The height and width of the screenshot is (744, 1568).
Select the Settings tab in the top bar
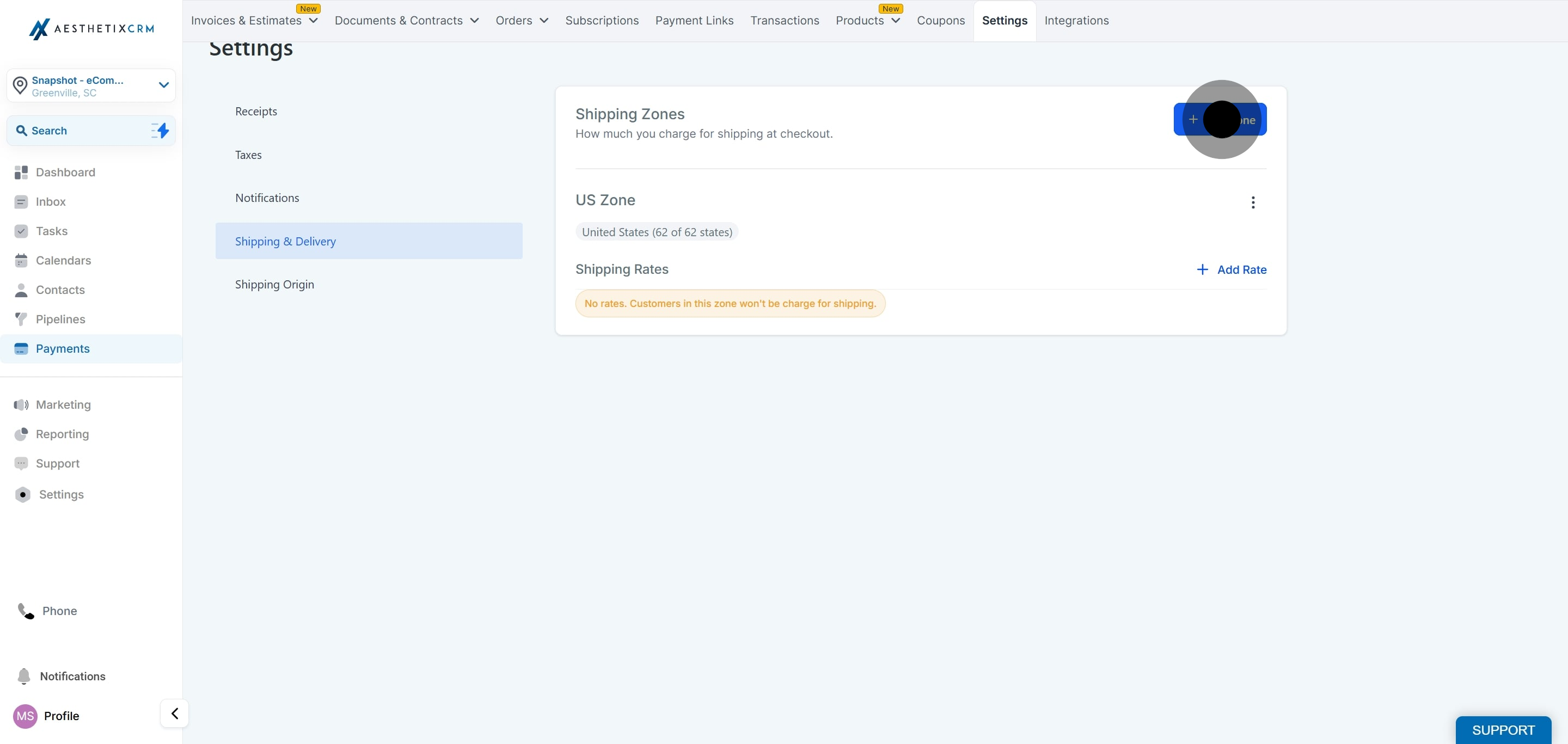pyautogui.click(x=1004, y=21)
